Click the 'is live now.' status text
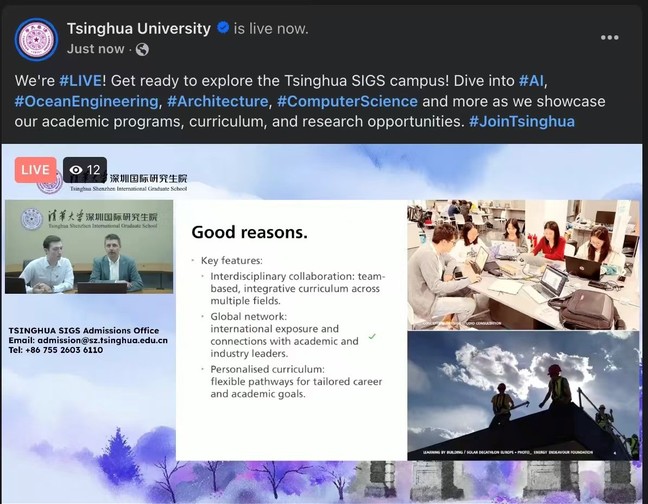 point(271,29)
